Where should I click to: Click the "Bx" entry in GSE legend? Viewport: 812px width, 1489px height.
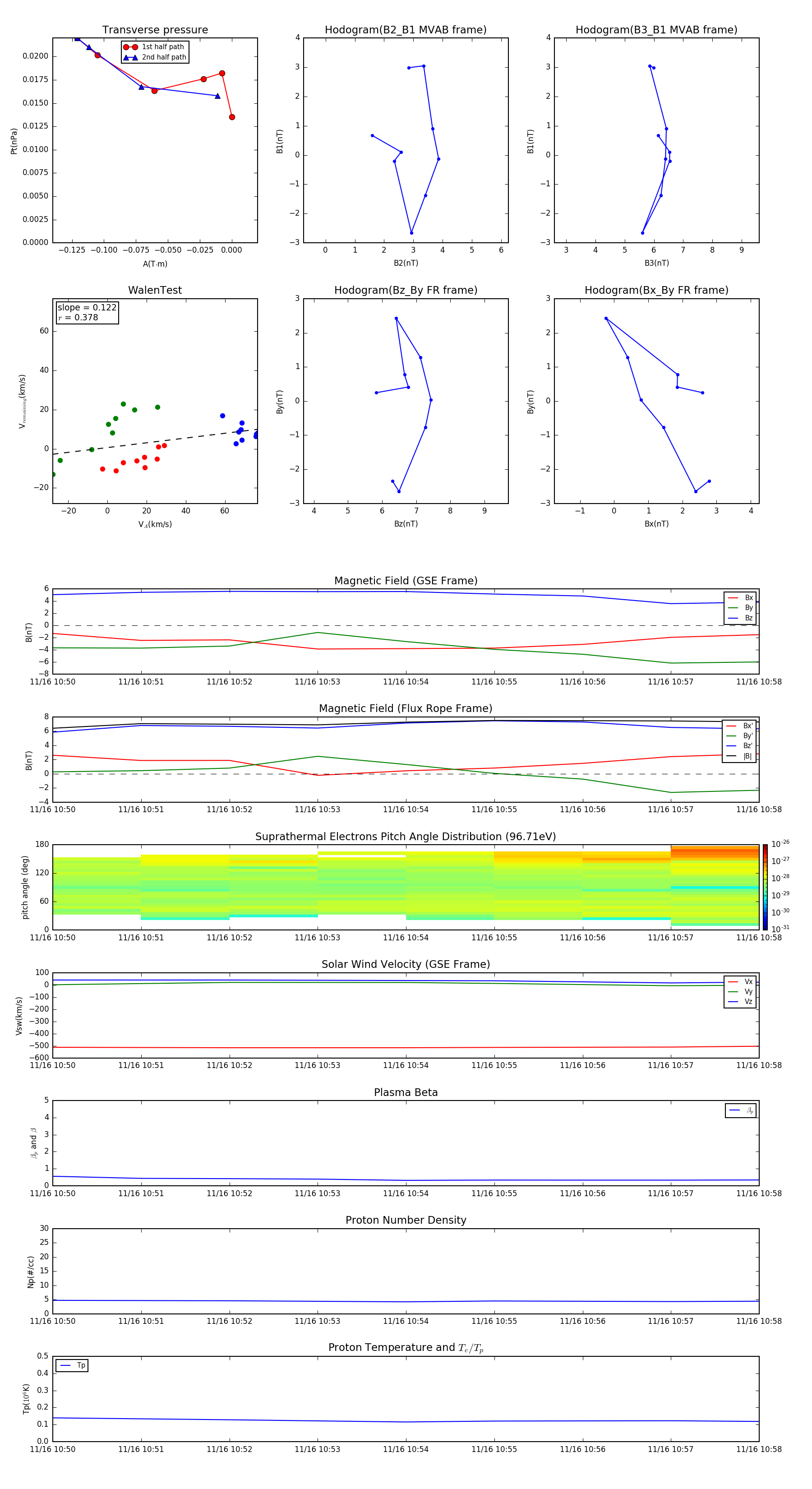[x=740, y=598]
